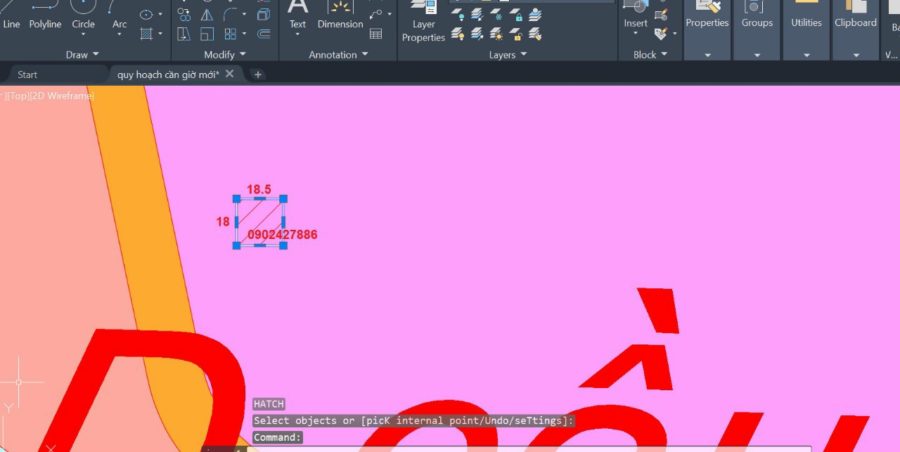Click the layer Freeze icon
Screen dimensions: 900x452
(x=496, y=14)
